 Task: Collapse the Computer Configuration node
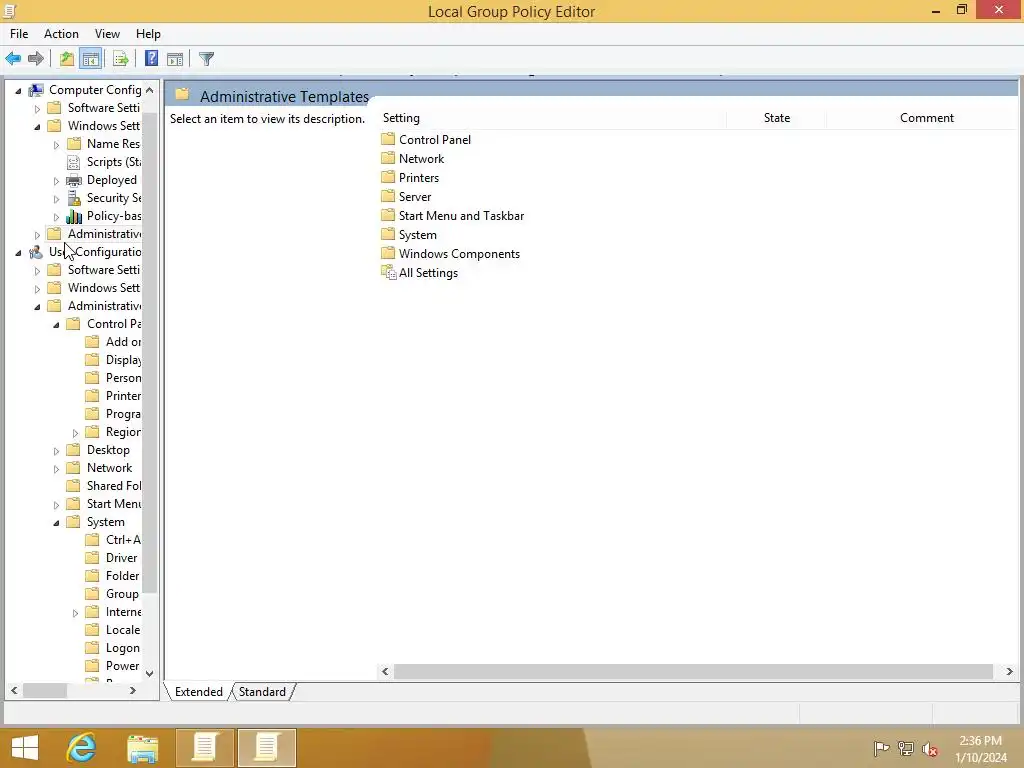(18, 91)
